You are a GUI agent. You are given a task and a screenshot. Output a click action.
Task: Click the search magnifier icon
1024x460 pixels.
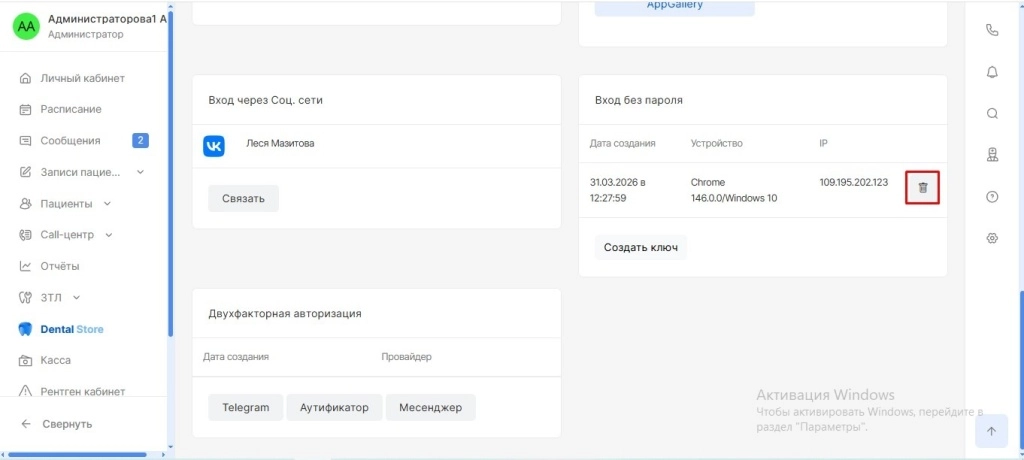[992, 113]
